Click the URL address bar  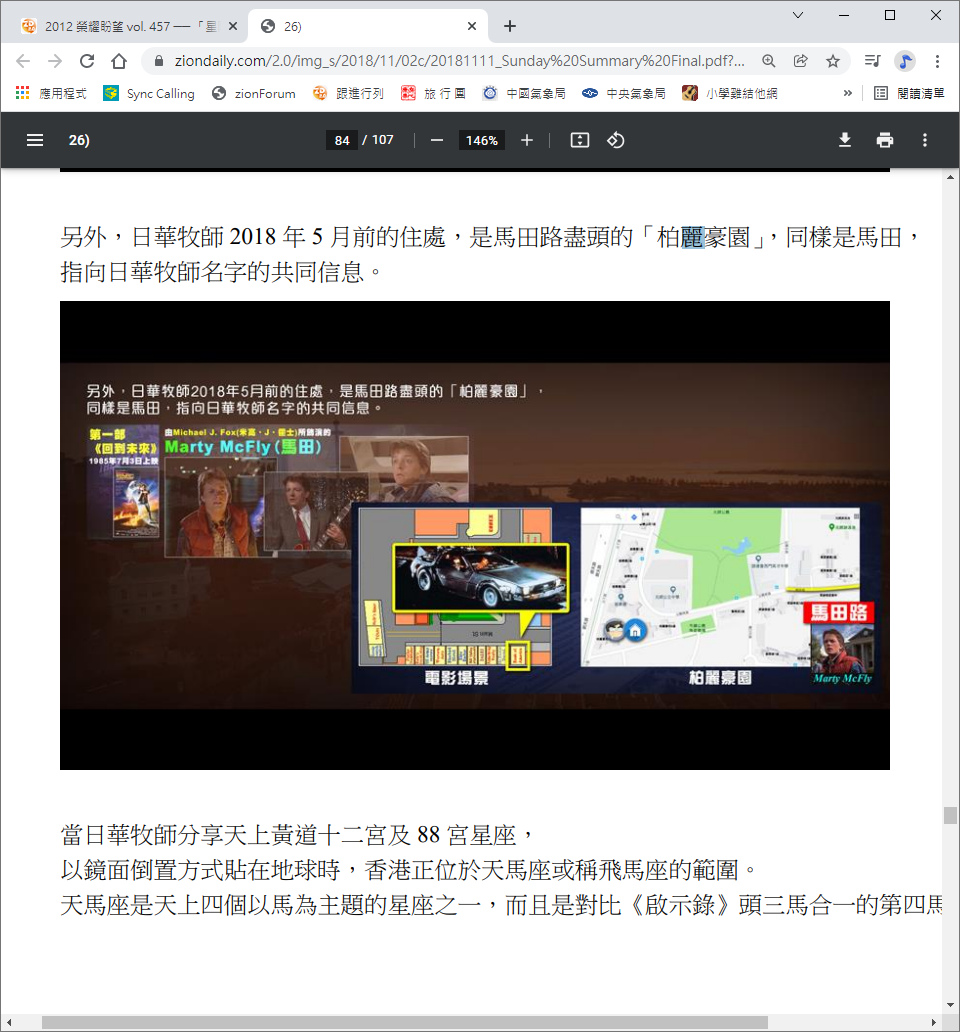tap(459, 61)
